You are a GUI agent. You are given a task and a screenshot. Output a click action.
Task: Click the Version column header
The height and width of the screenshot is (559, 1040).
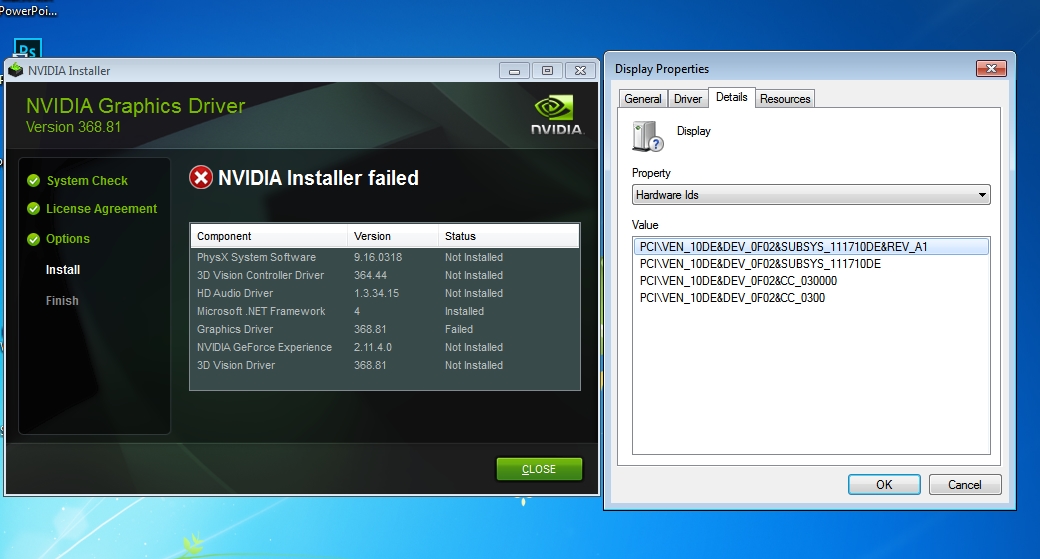coord(393,236)
